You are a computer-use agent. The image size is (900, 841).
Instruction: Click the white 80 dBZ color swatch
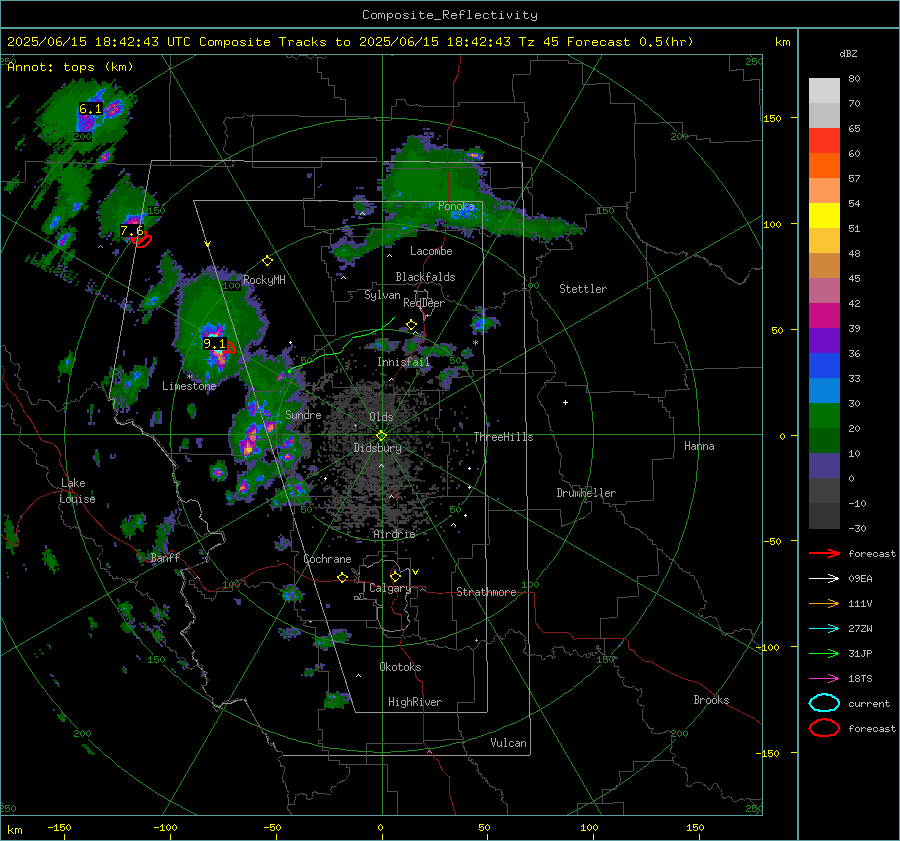pos(824,90)
